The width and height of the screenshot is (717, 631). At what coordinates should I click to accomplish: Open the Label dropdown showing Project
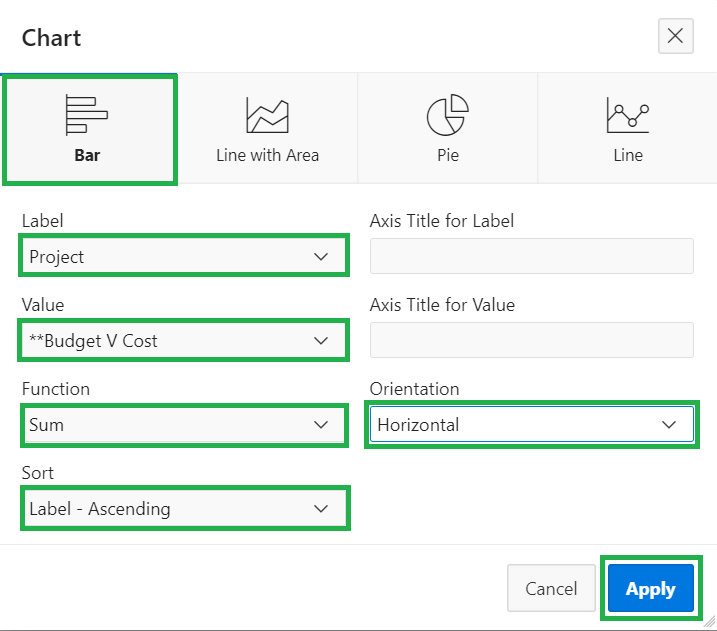[x=183, y=257]
